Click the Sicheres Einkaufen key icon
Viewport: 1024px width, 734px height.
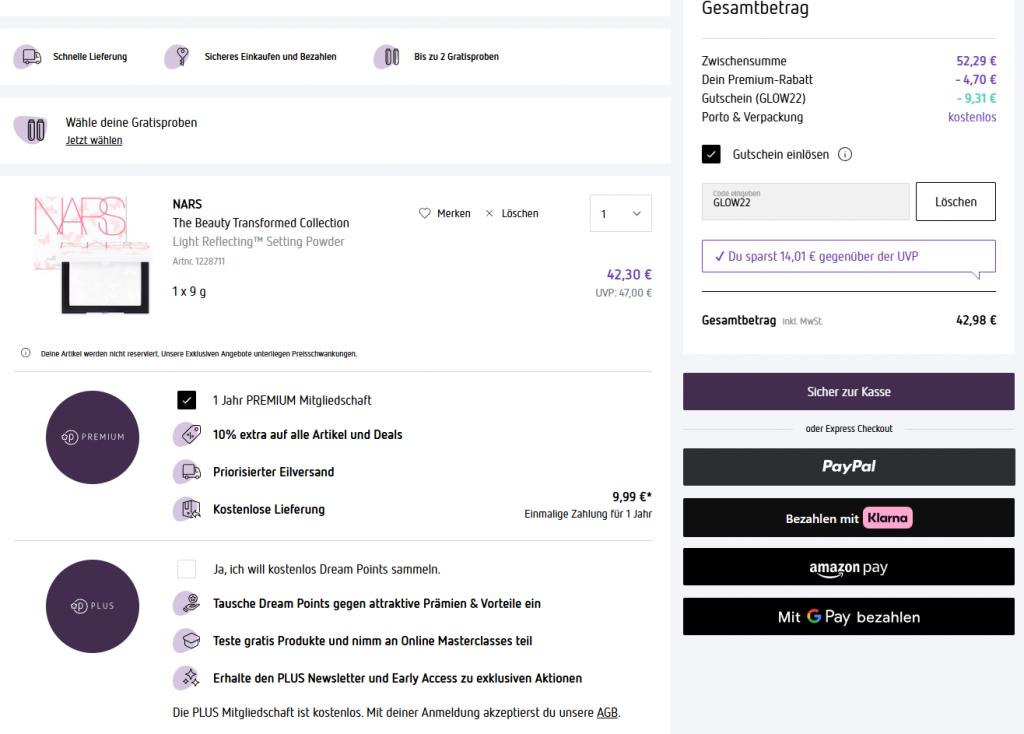tap(180, 57)
